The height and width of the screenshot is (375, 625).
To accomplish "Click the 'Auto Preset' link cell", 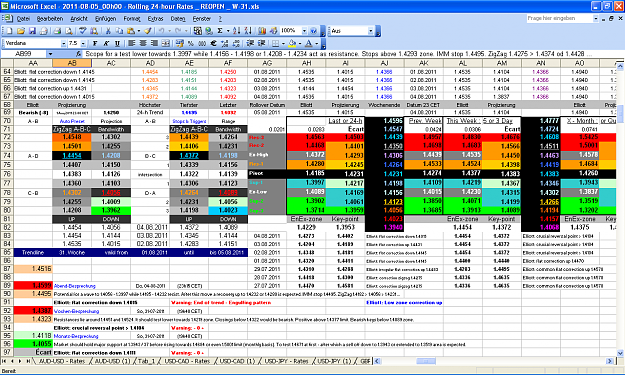I will point(72,121).
